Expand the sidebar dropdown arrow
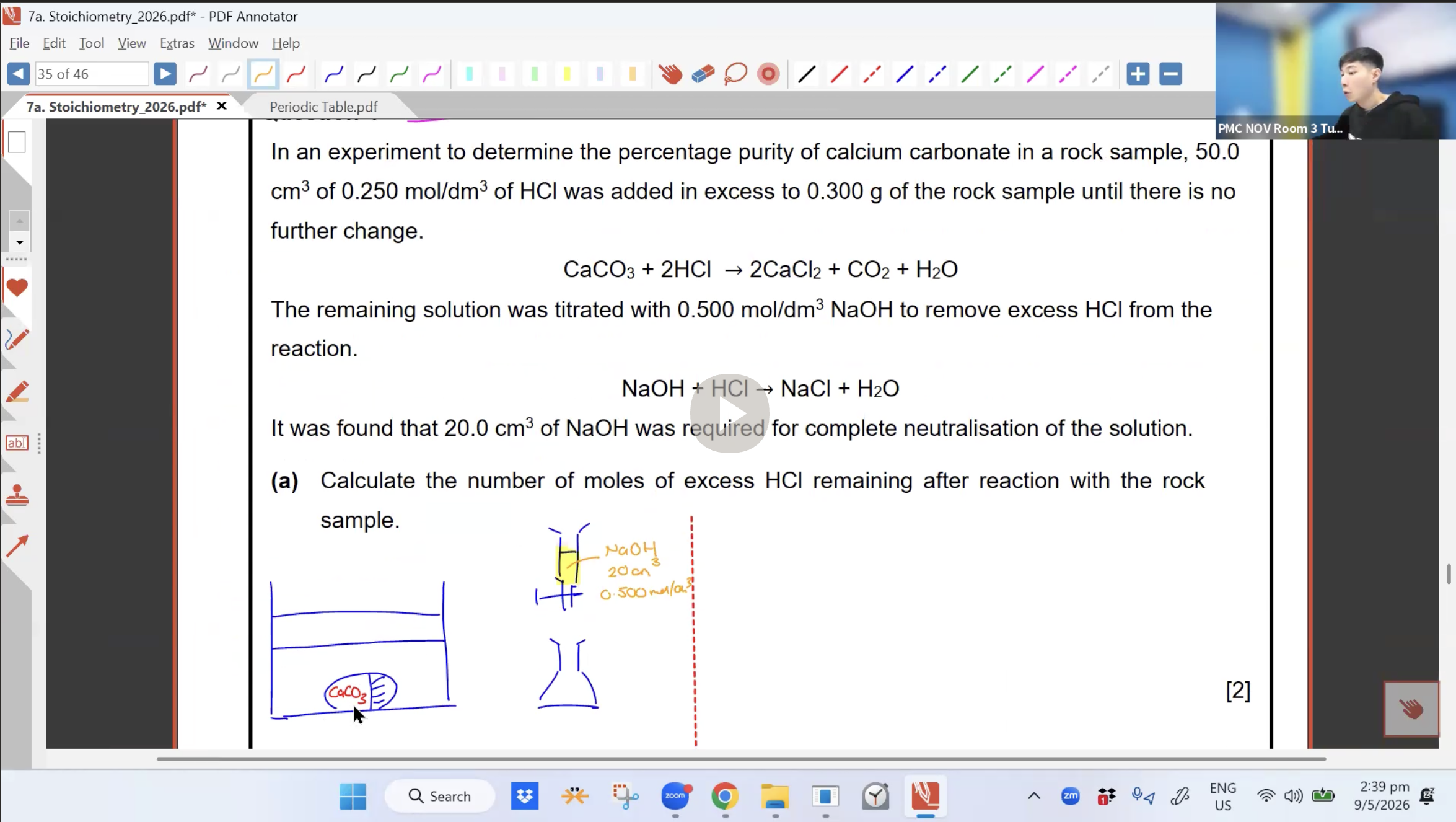This screenshot has height=822, width=1456. pos(19,242)
